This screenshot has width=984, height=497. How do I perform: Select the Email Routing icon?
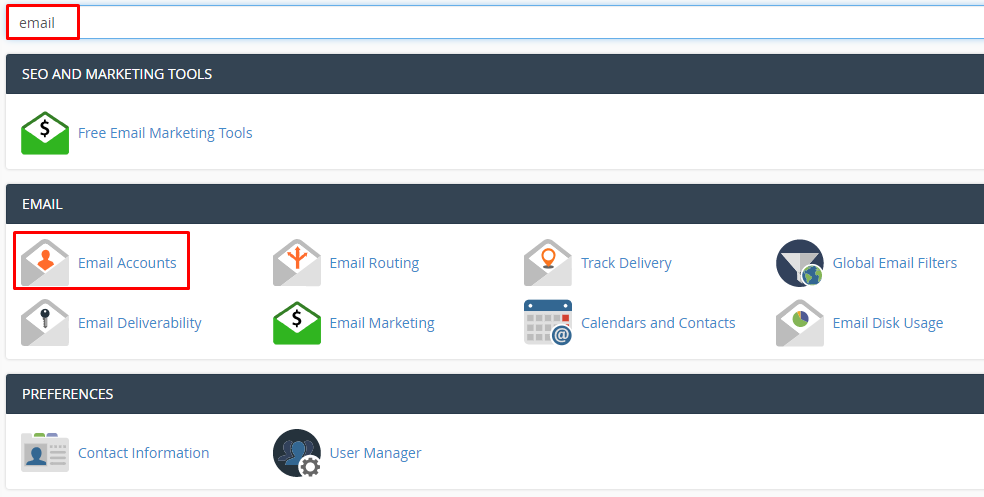tap(297, 263)
